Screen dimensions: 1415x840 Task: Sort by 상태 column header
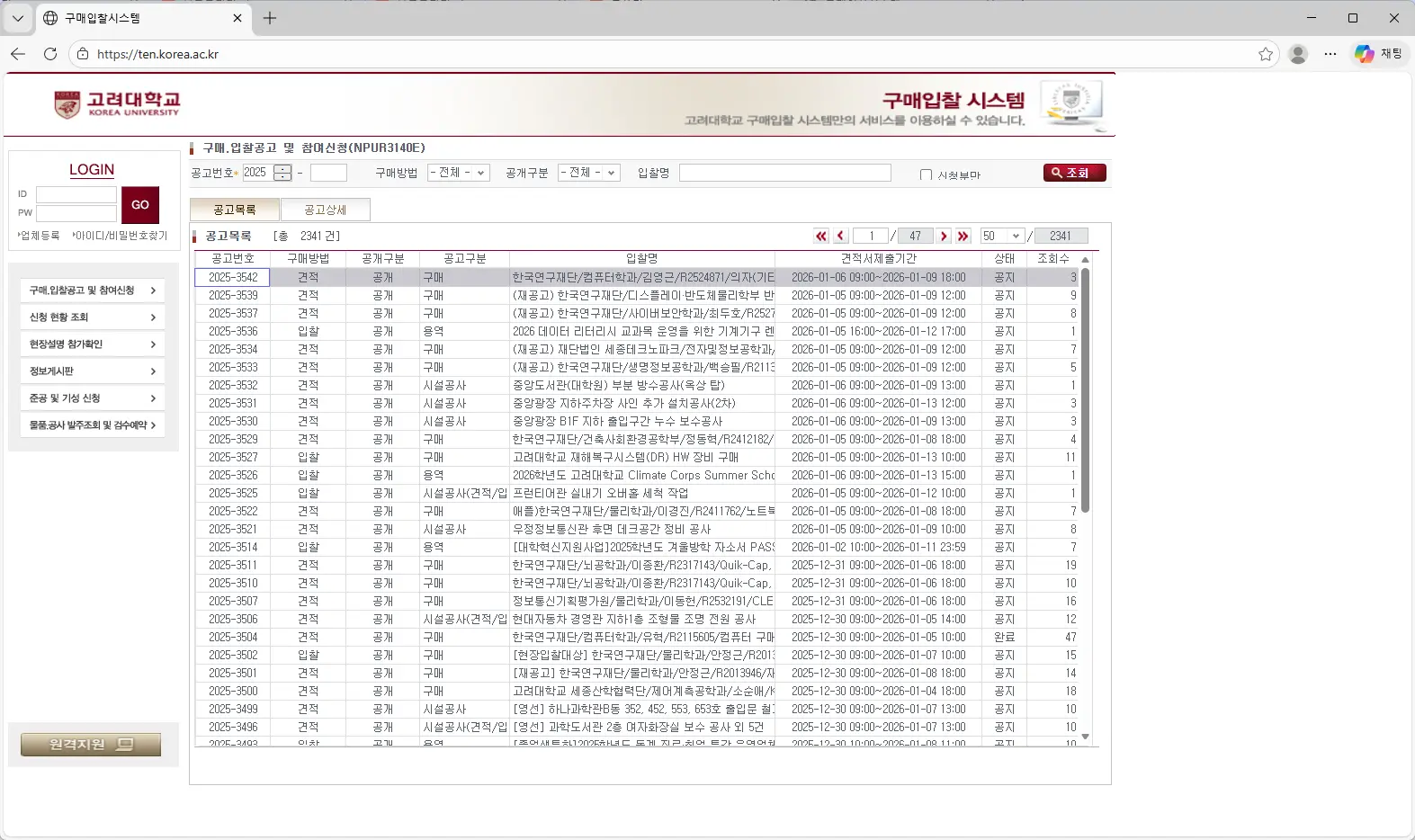pos(1005,259)
